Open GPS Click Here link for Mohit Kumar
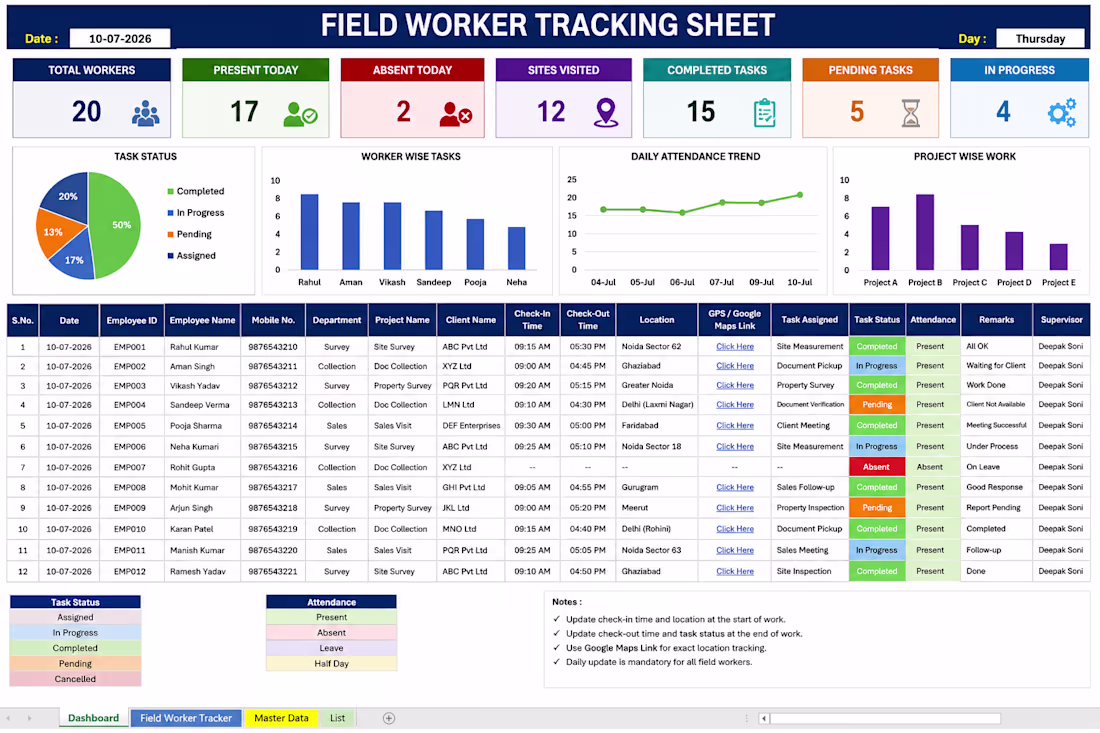The width and height of the screenshot is (1100, 733). [x=735, y=487]
